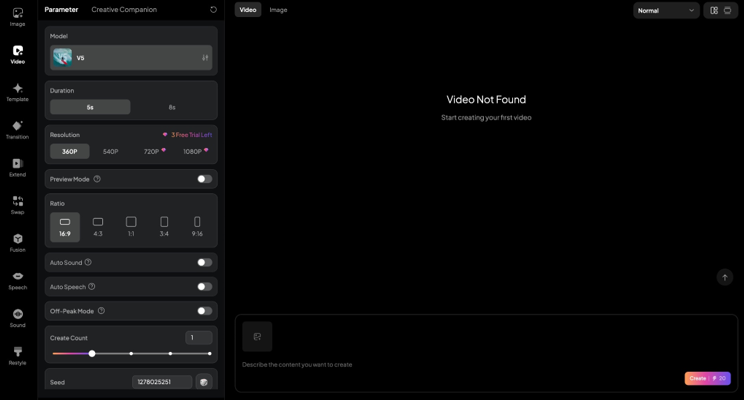Image resolution: width=744 pixels, height=400 pixels.
Task: Open the Fusion tool
Action: pos(17,242)
